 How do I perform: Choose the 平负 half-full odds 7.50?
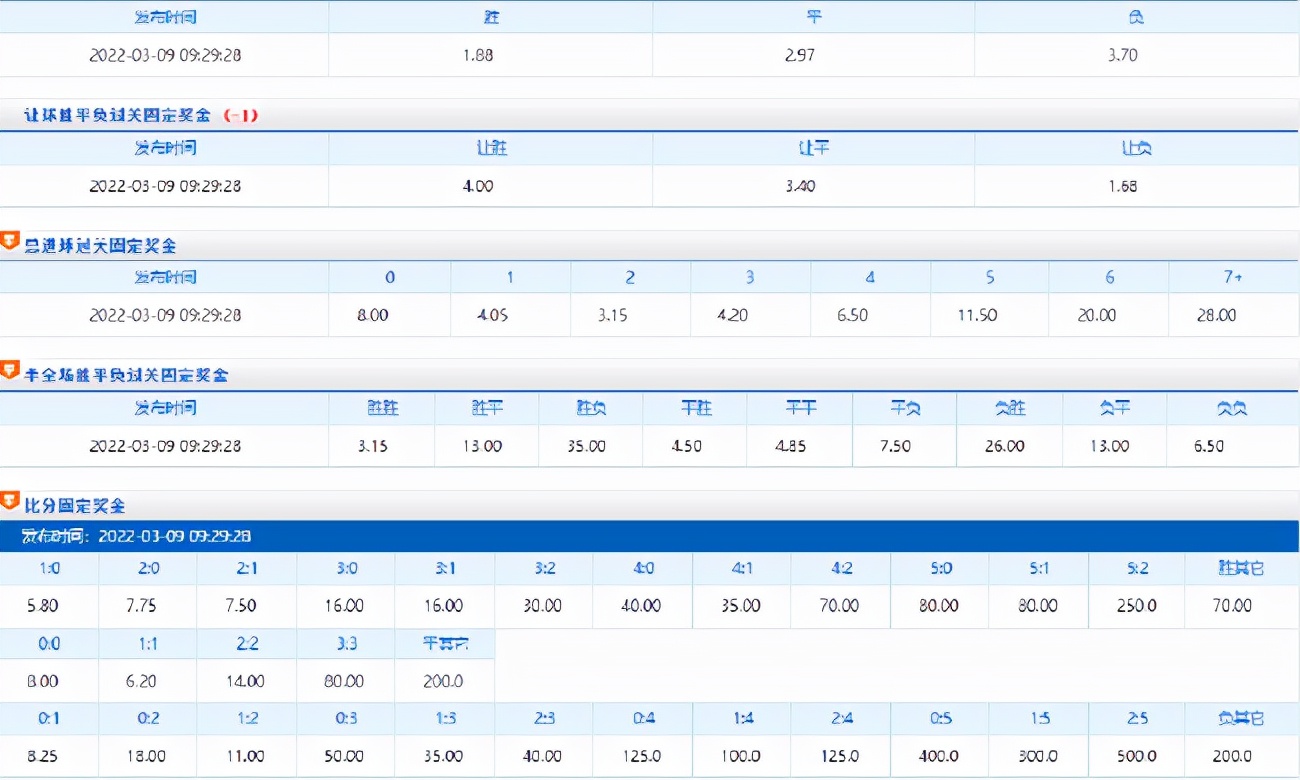click(895, 446)
